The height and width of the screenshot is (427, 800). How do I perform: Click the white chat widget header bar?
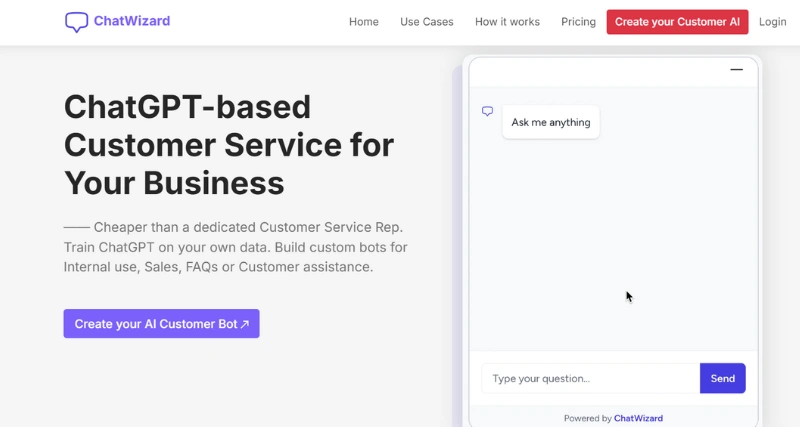[600, 71]
